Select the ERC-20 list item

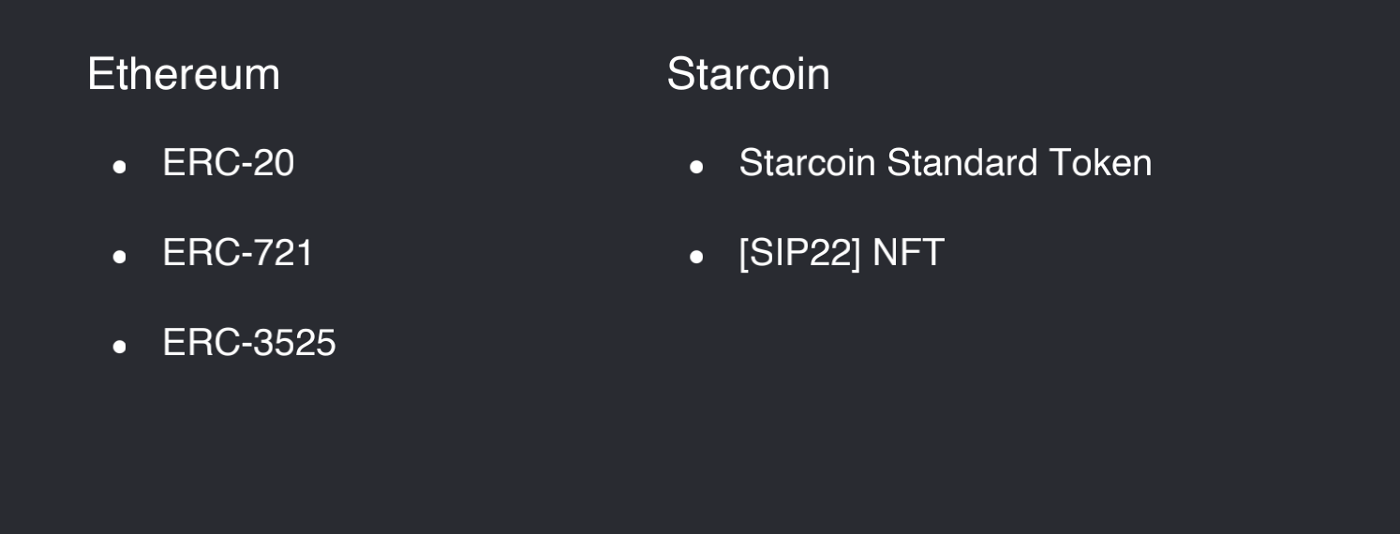[x=228, y=163]
